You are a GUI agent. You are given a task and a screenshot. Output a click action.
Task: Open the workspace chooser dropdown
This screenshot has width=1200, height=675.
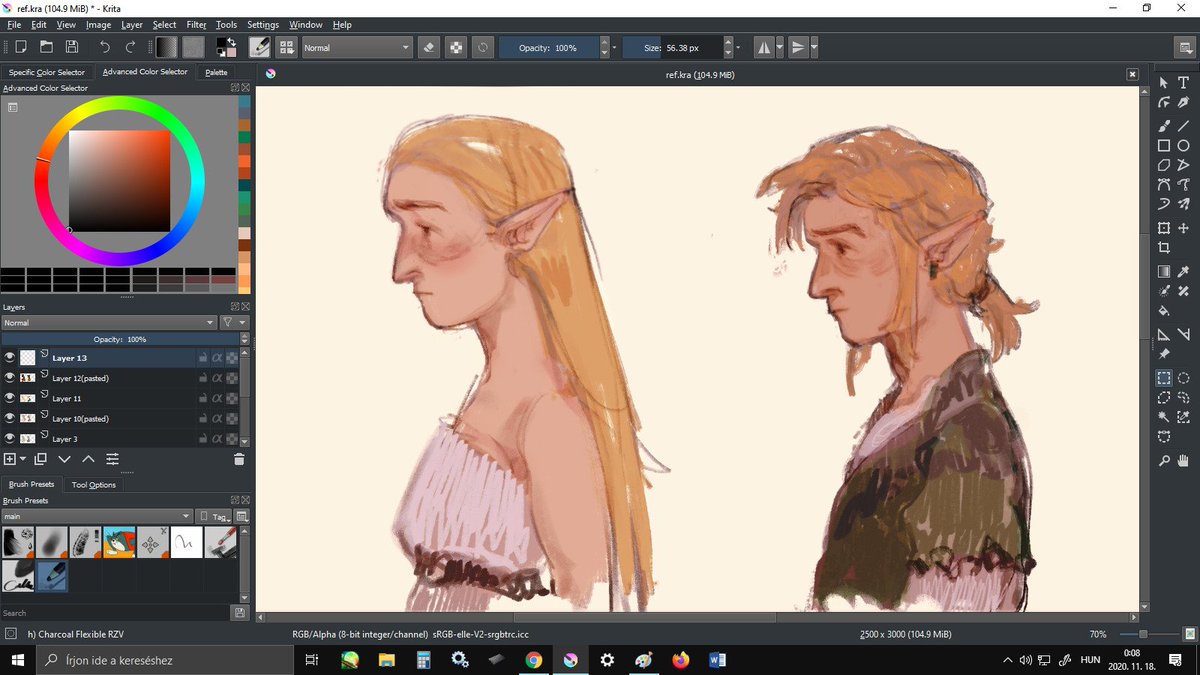click(x=1183, y=47)
